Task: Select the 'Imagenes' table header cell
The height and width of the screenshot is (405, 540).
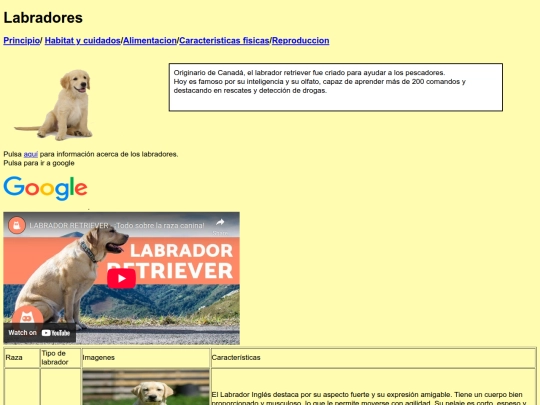Action: pyautogui.click(x=146, y=358)
